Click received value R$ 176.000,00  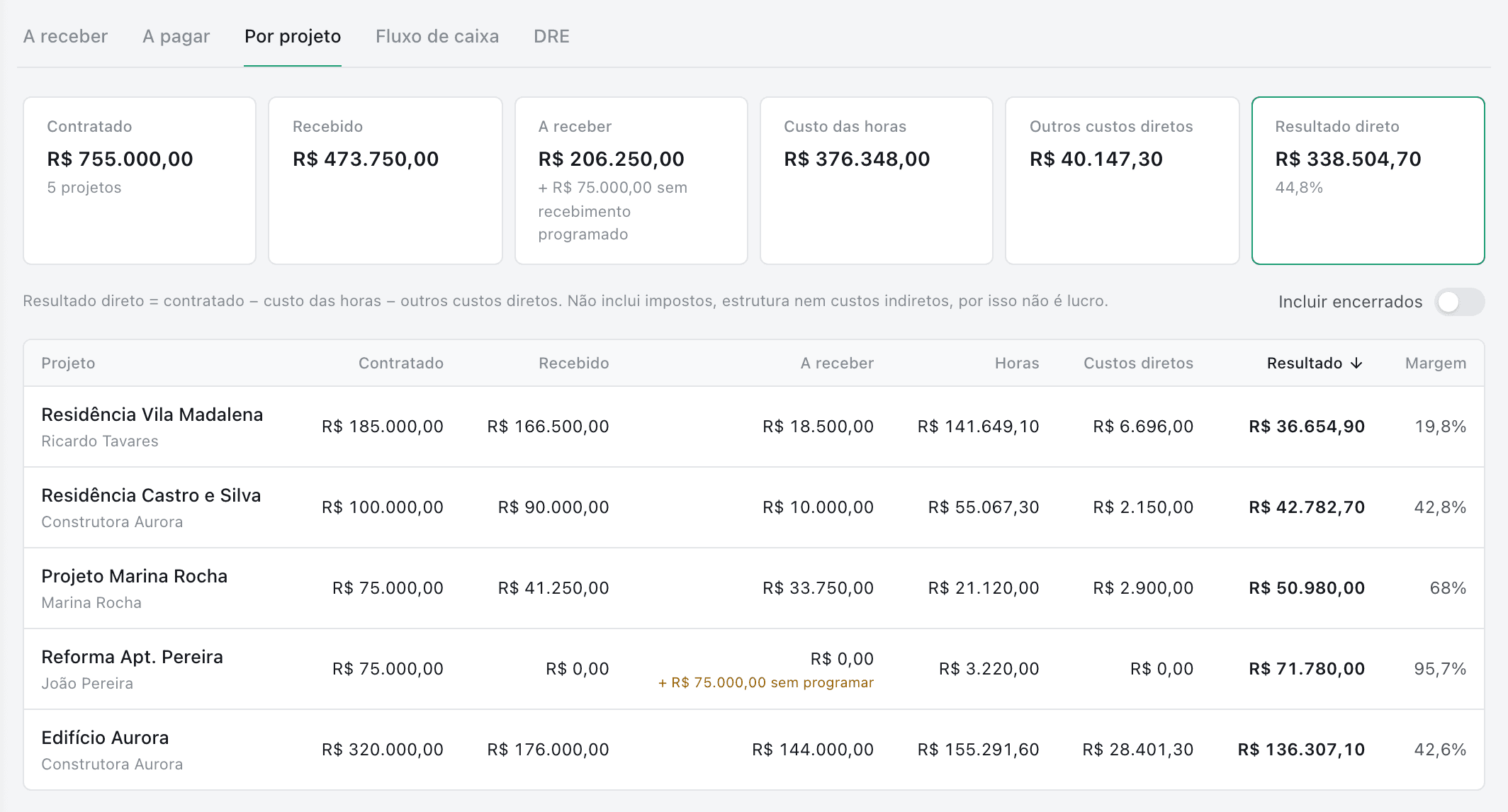[x=548, y=750]
